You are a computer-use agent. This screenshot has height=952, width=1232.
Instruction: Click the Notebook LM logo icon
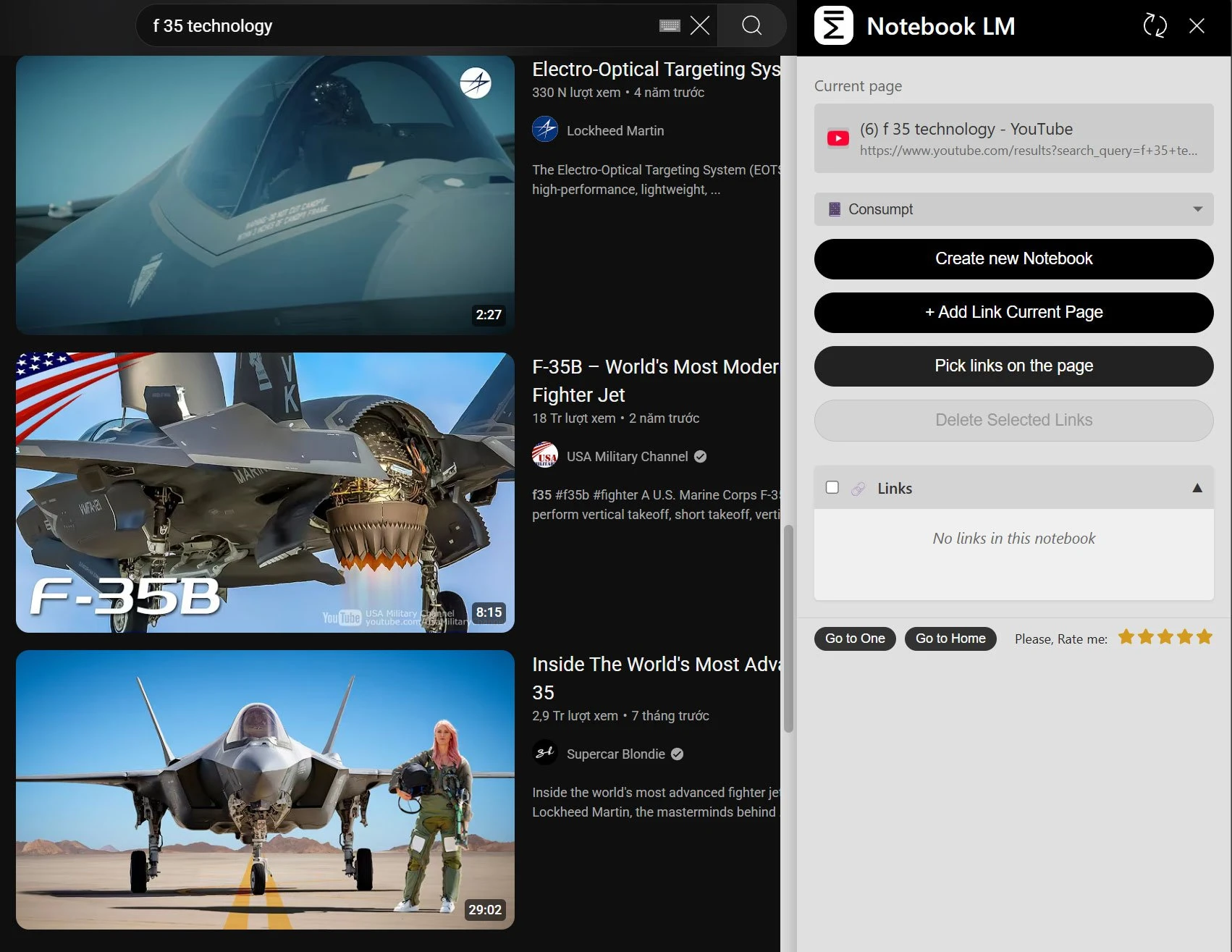tap(833, 26)
